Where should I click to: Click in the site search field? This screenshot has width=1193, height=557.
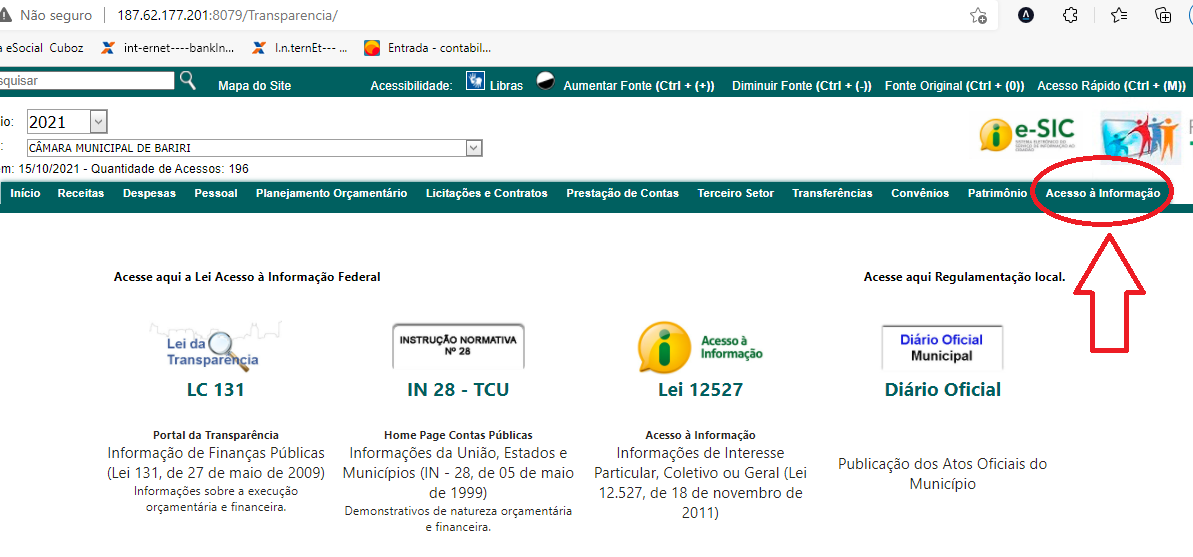86,81
